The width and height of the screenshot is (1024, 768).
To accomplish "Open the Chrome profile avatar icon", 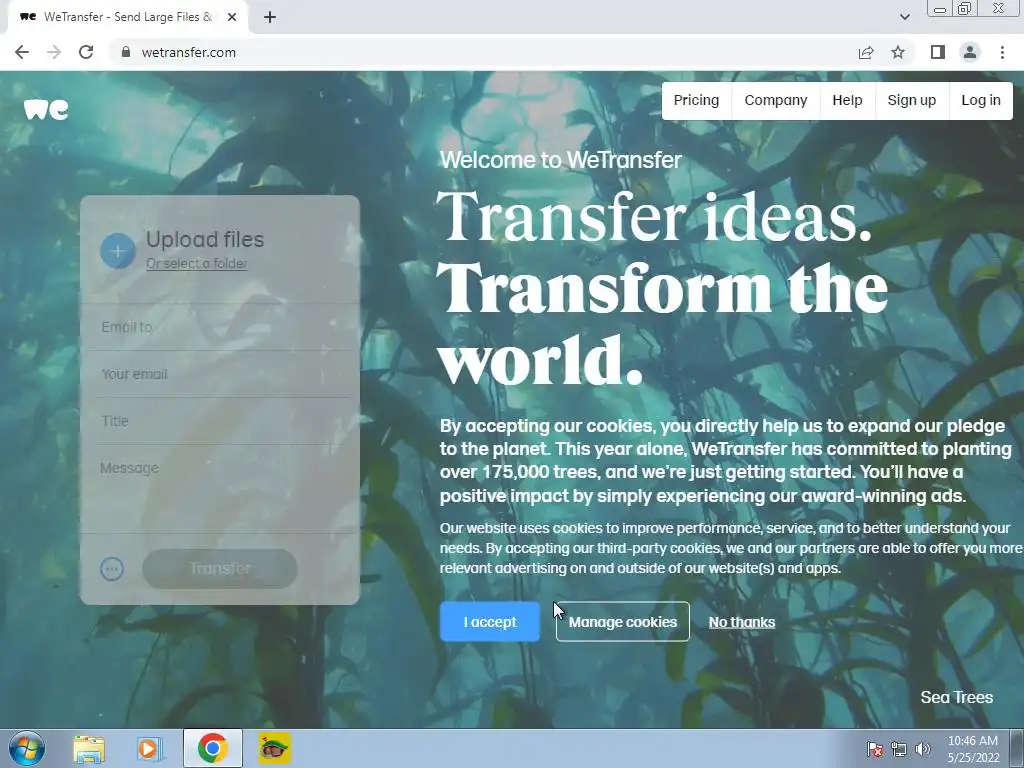I will (970, 52).
